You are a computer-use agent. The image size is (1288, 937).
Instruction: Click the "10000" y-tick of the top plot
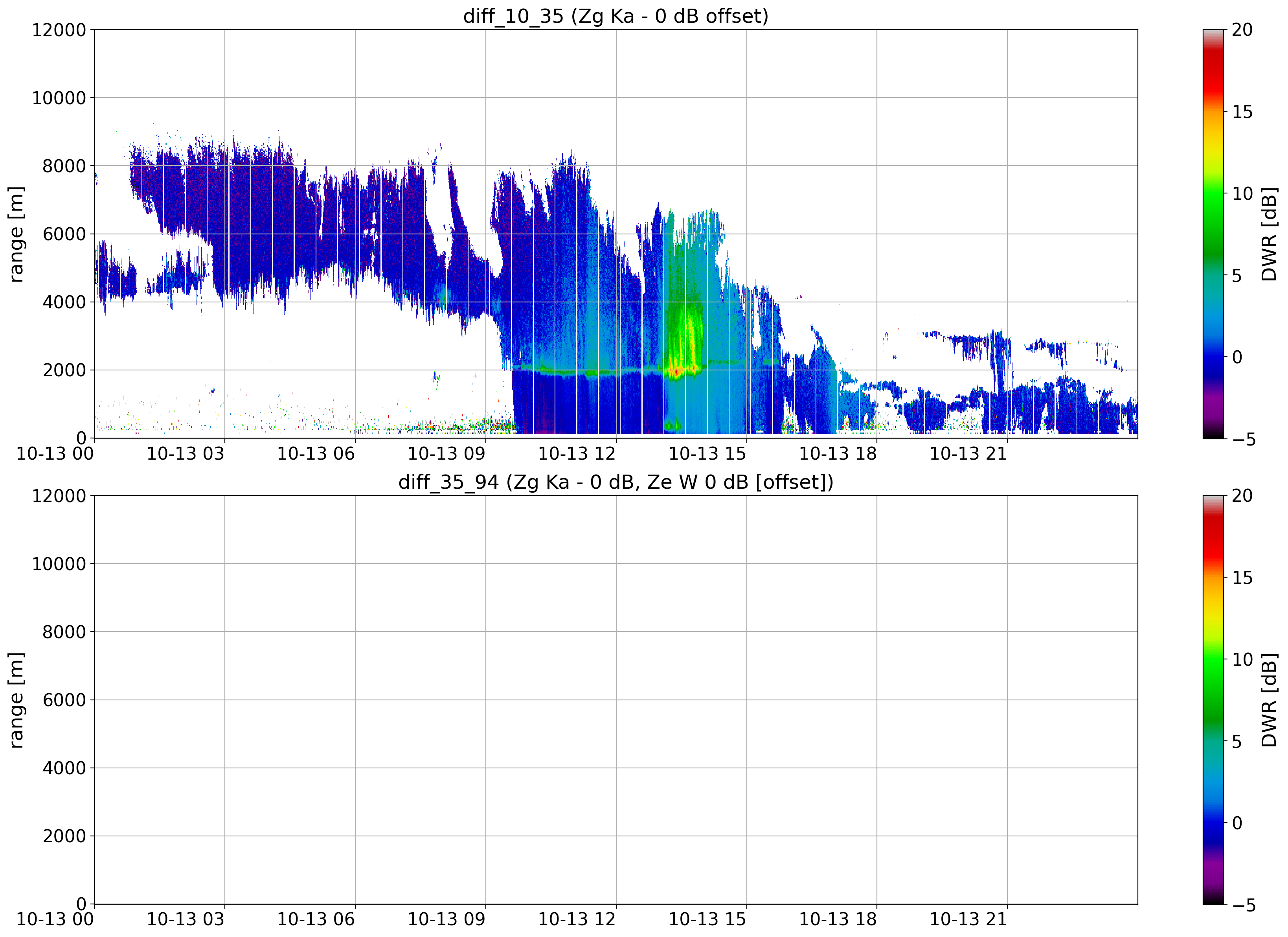click(59, 98)
